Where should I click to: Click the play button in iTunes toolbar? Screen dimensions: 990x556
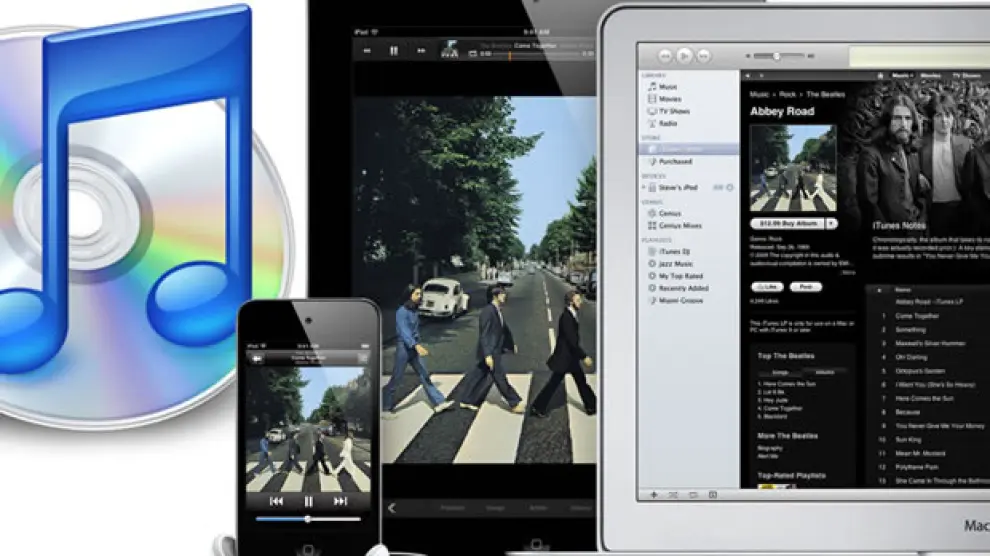(684, 56)
